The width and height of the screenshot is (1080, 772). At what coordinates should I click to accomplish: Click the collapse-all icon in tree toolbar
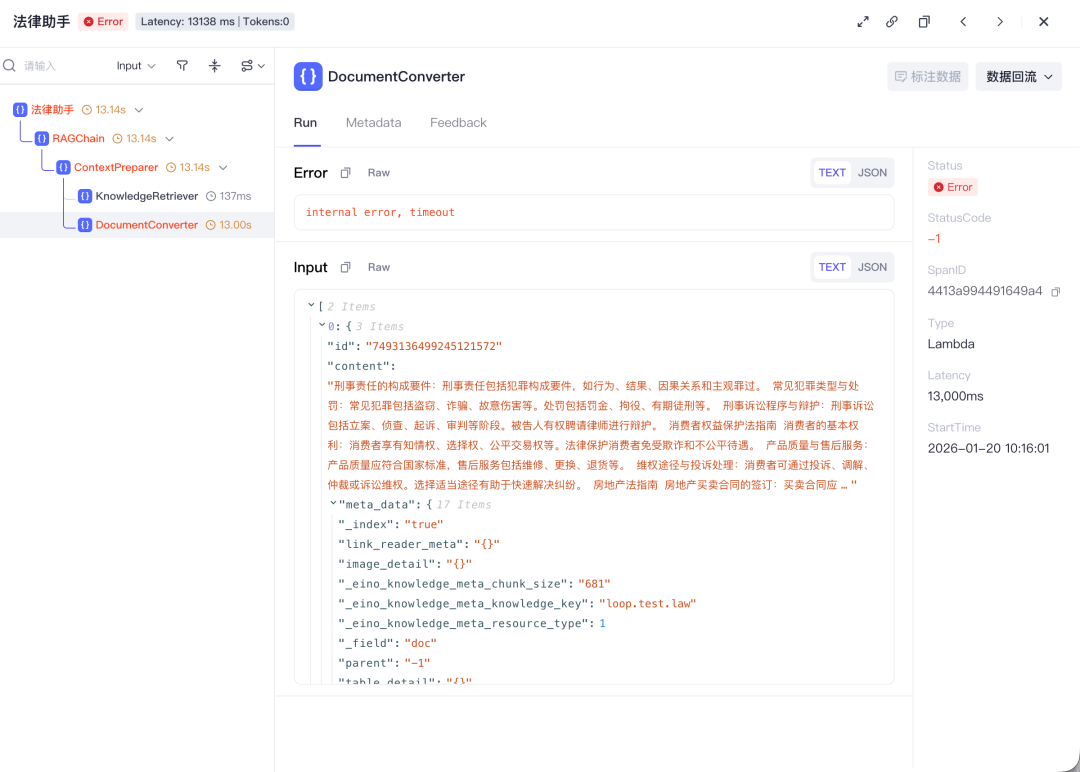pos(214,66)
